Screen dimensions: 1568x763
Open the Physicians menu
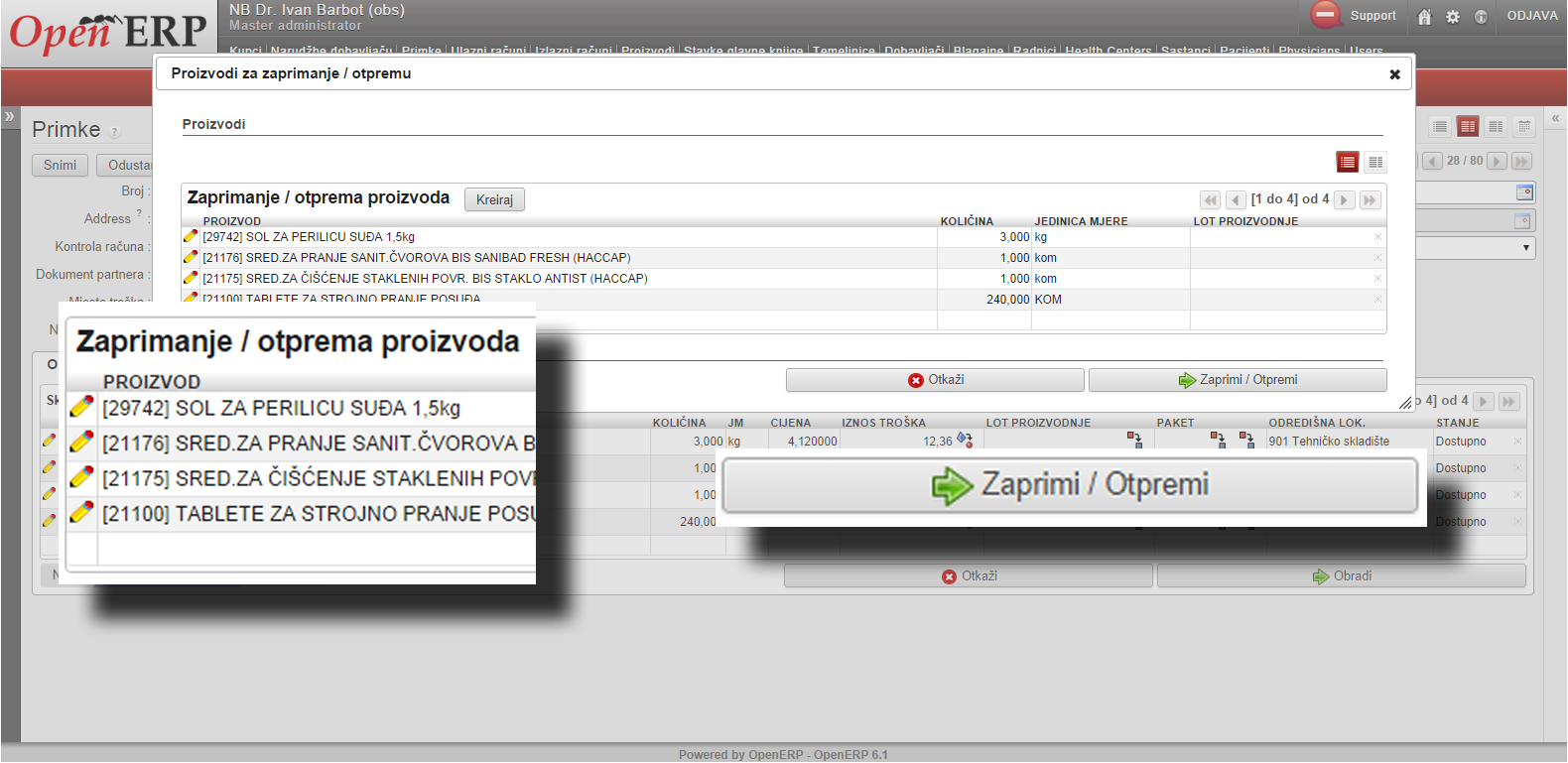(x=1310, y=51)
